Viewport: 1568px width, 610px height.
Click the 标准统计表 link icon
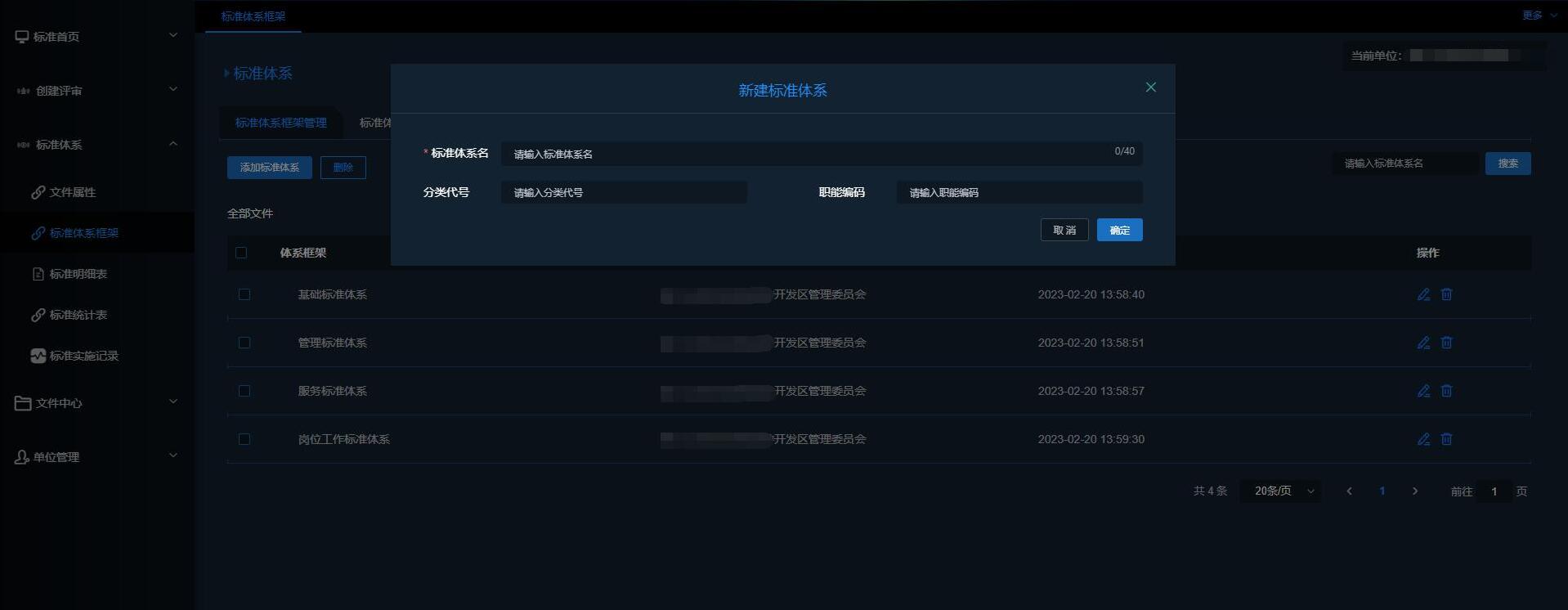pos(38,315)
